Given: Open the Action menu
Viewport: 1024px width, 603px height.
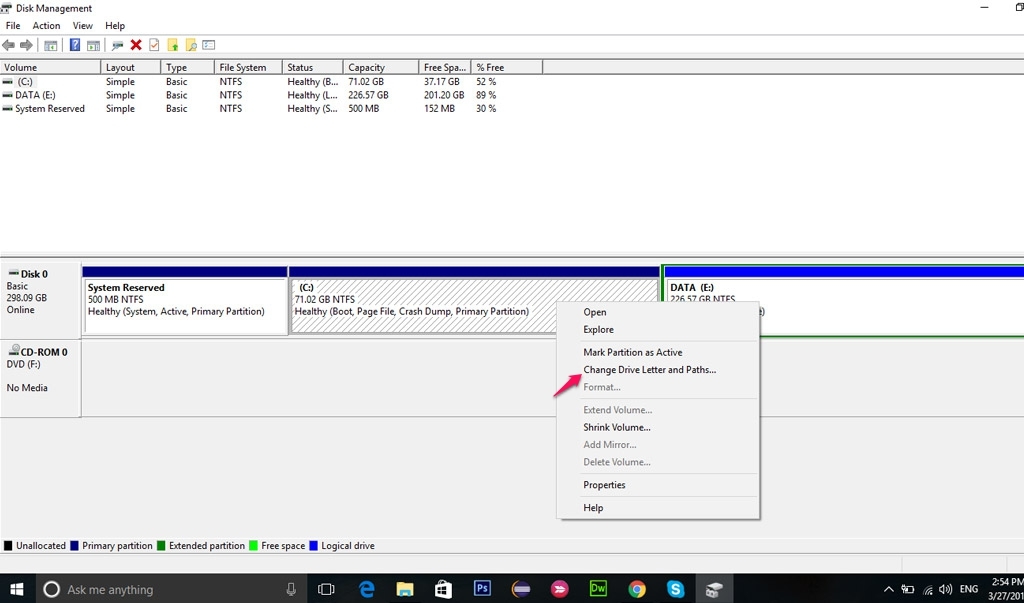Looking at the screenshot, I should tap(46, 26).
